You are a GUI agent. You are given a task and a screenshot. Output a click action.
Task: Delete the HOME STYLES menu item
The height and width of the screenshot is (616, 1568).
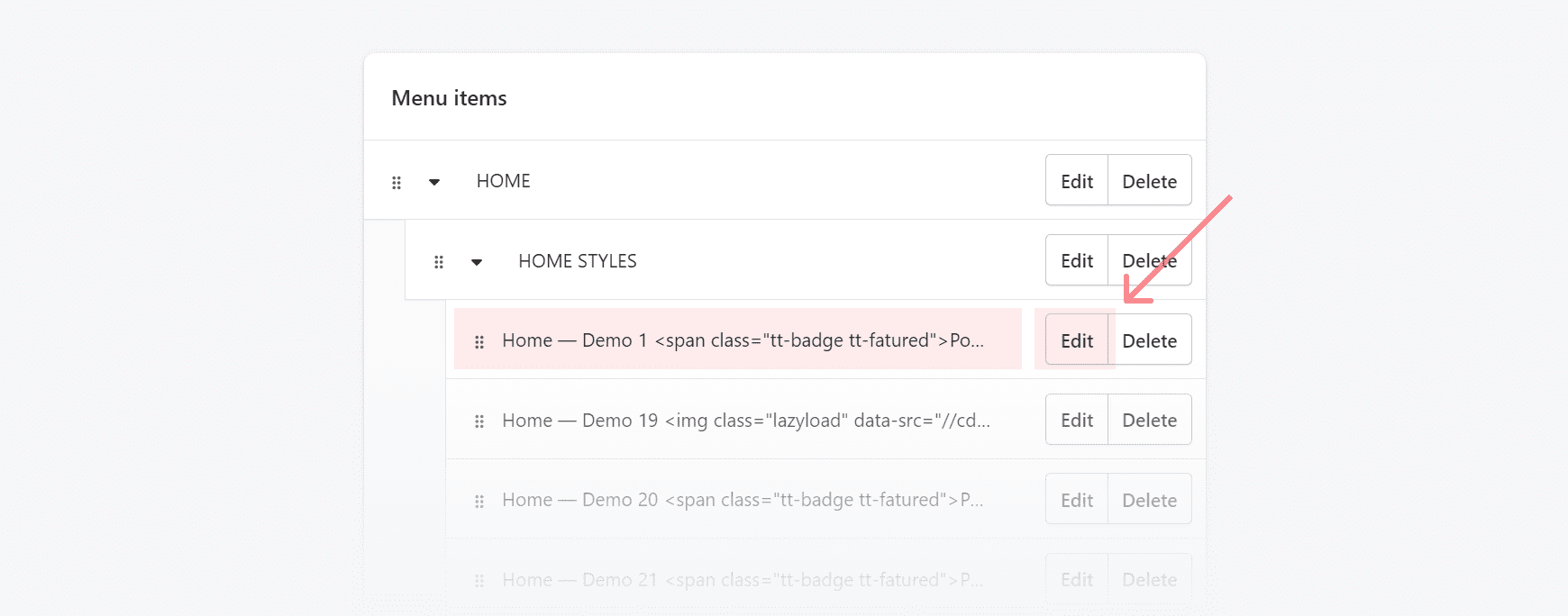click(x=1149, y=261)
